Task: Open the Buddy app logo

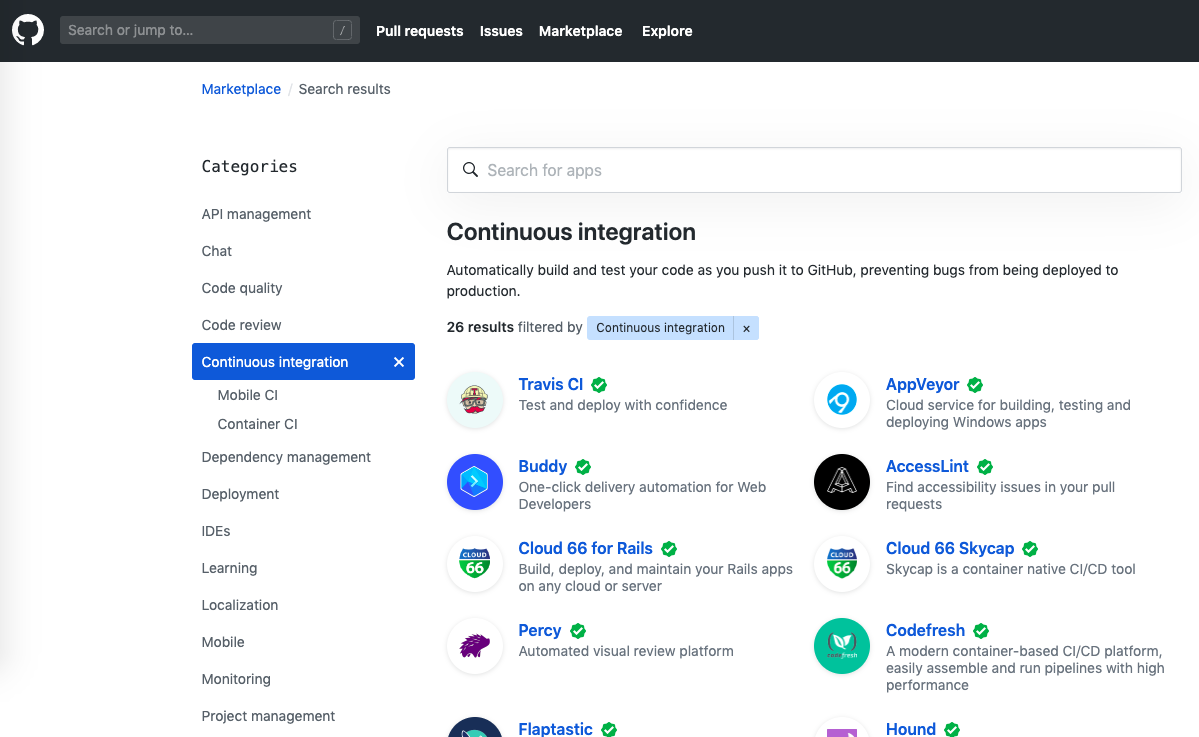Action: tap(475, 482)
